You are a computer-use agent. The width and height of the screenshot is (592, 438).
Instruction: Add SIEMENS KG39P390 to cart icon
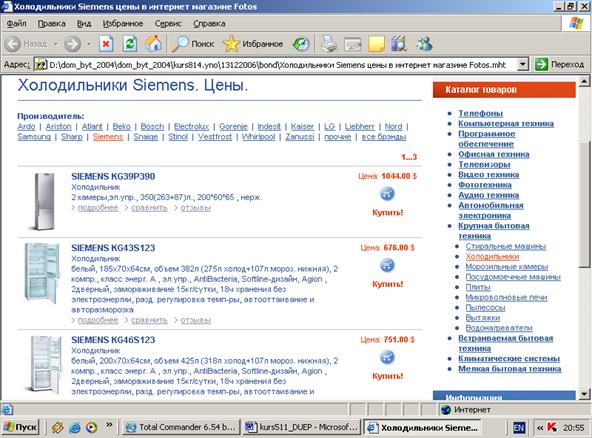[x=387, y=194]
